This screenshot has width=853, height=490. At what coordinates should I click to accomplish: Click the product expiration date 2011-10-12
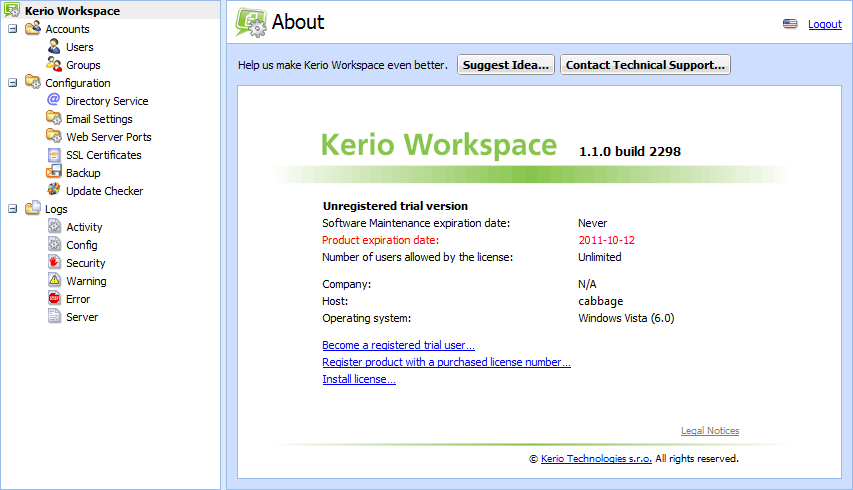click(607, 240)
